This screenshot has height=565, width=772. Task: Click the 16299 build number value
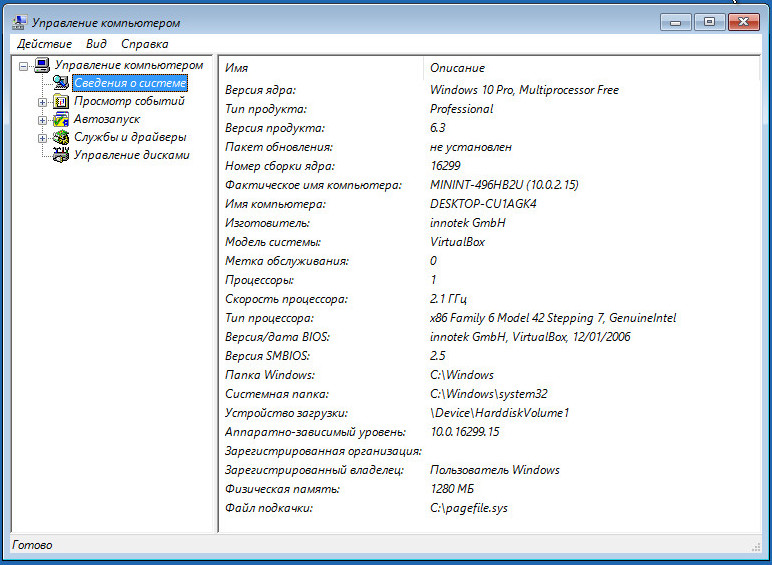click(x=445, y=166)
